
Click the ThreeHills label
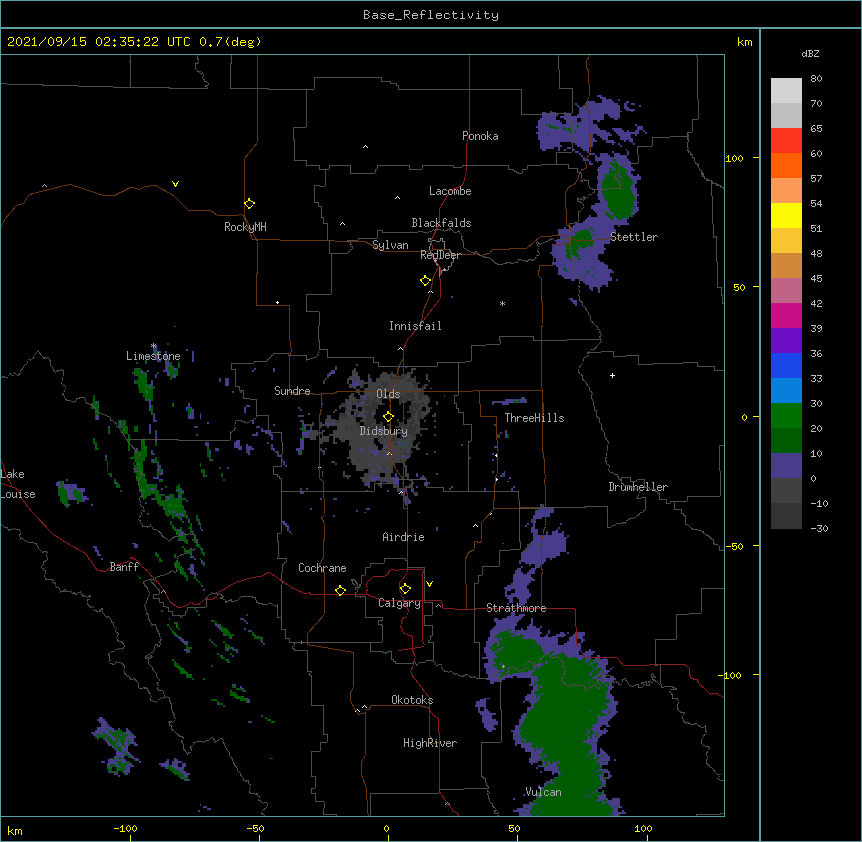click(534, 418)
